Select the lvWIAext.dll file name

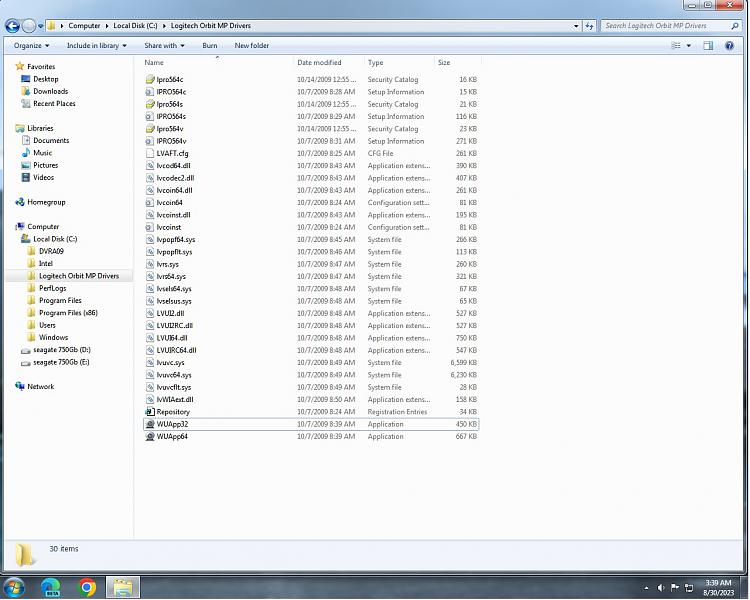175,400
